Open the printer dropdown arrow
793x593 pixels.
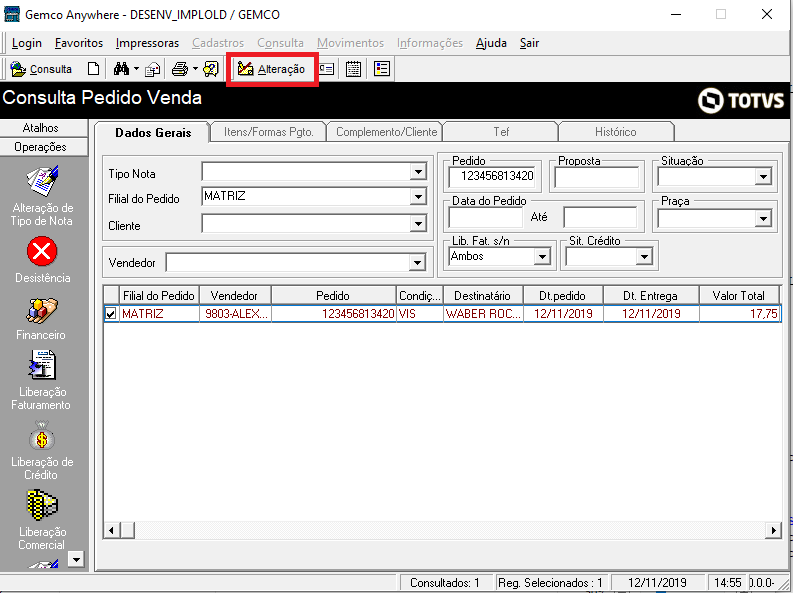195,69
